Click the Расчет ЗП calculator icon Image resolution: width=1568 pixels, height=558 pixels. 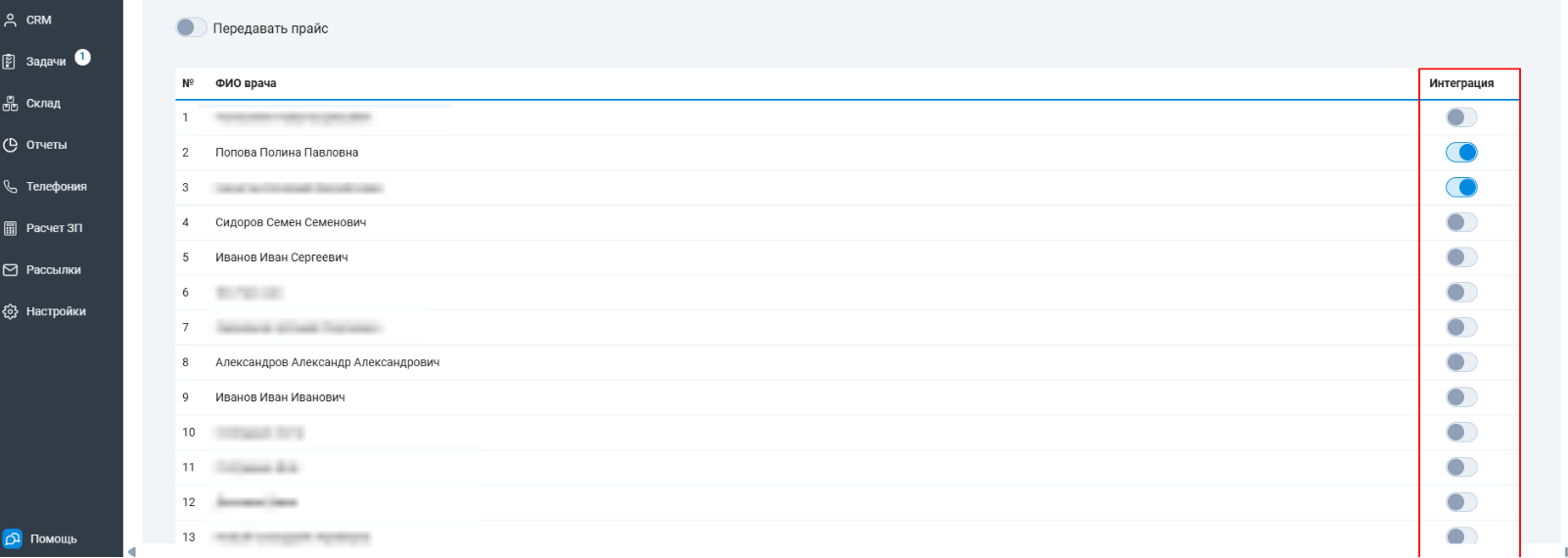click(10, 228)
